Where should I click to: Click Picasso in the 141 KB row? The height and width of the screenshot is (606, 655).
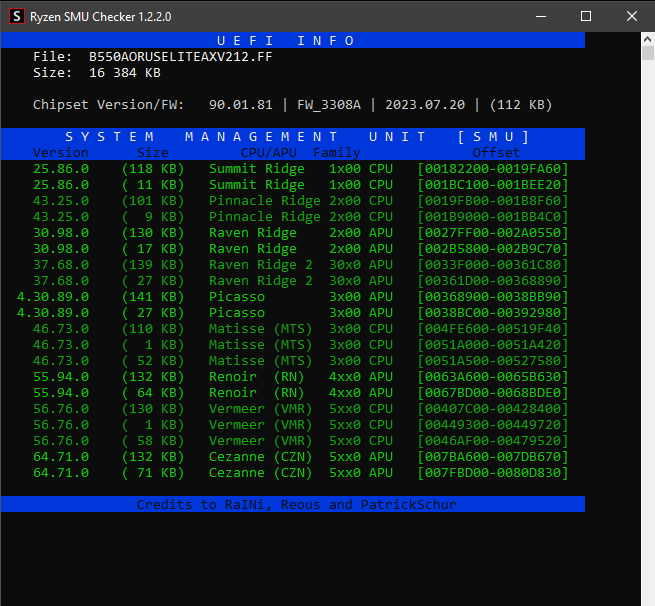237,297
